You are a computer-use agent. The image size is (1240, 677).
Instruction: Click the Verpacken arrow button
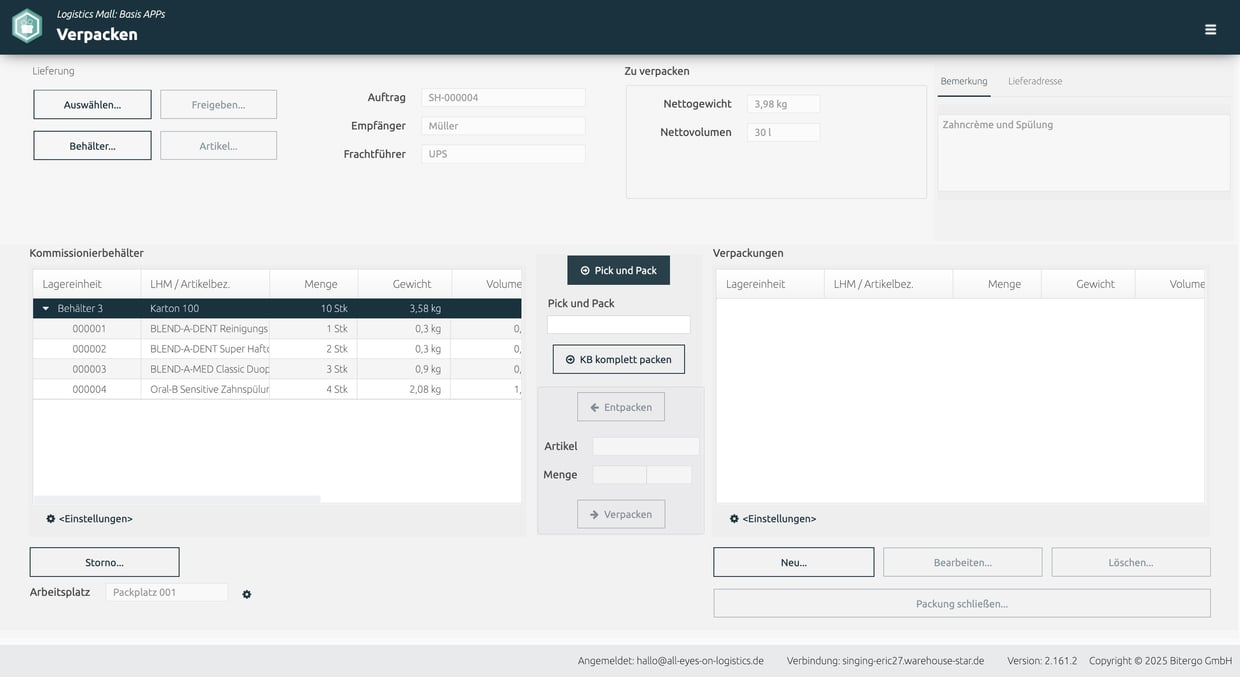620,514
